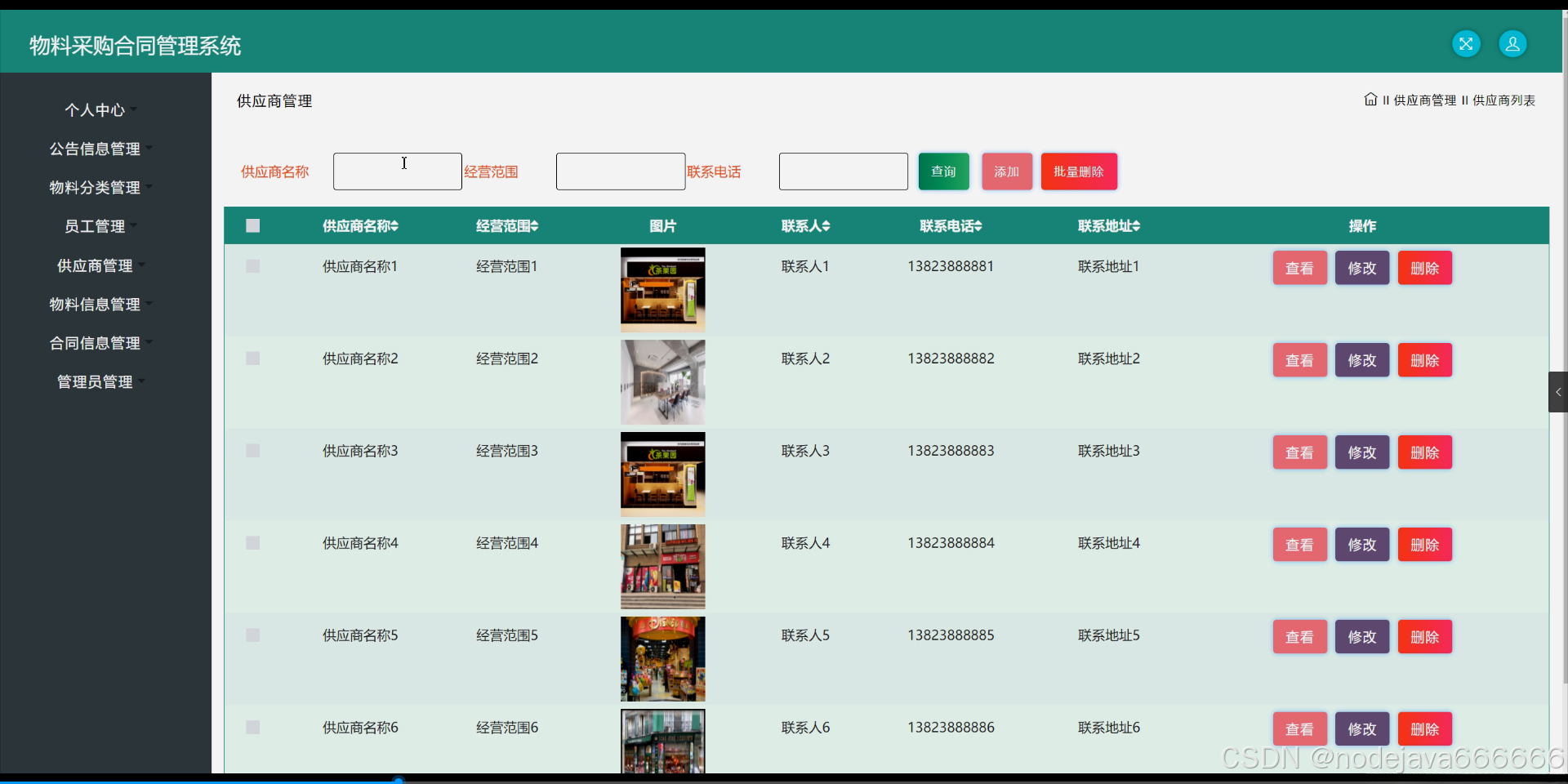Open the collapsed side panel arrow tab
Viewport: 1568px width, 784px height.
pos(1557,392)
